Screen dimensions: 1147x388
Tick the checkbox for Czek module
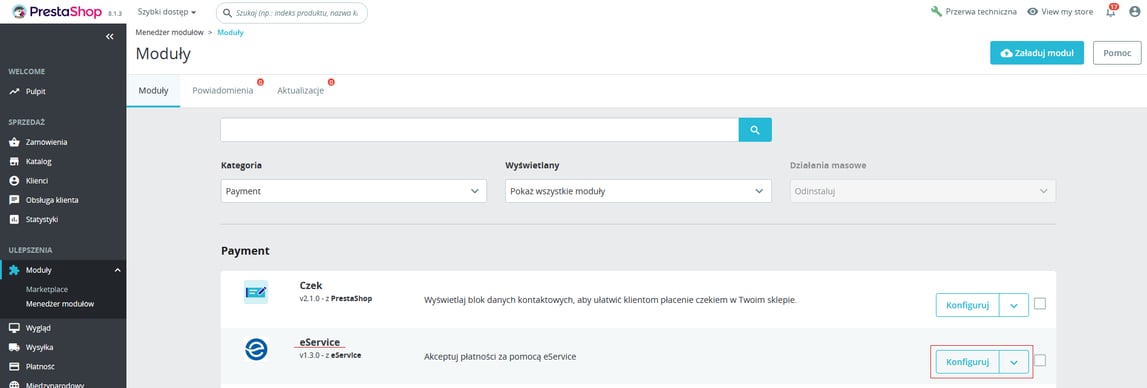point(1039,304)
